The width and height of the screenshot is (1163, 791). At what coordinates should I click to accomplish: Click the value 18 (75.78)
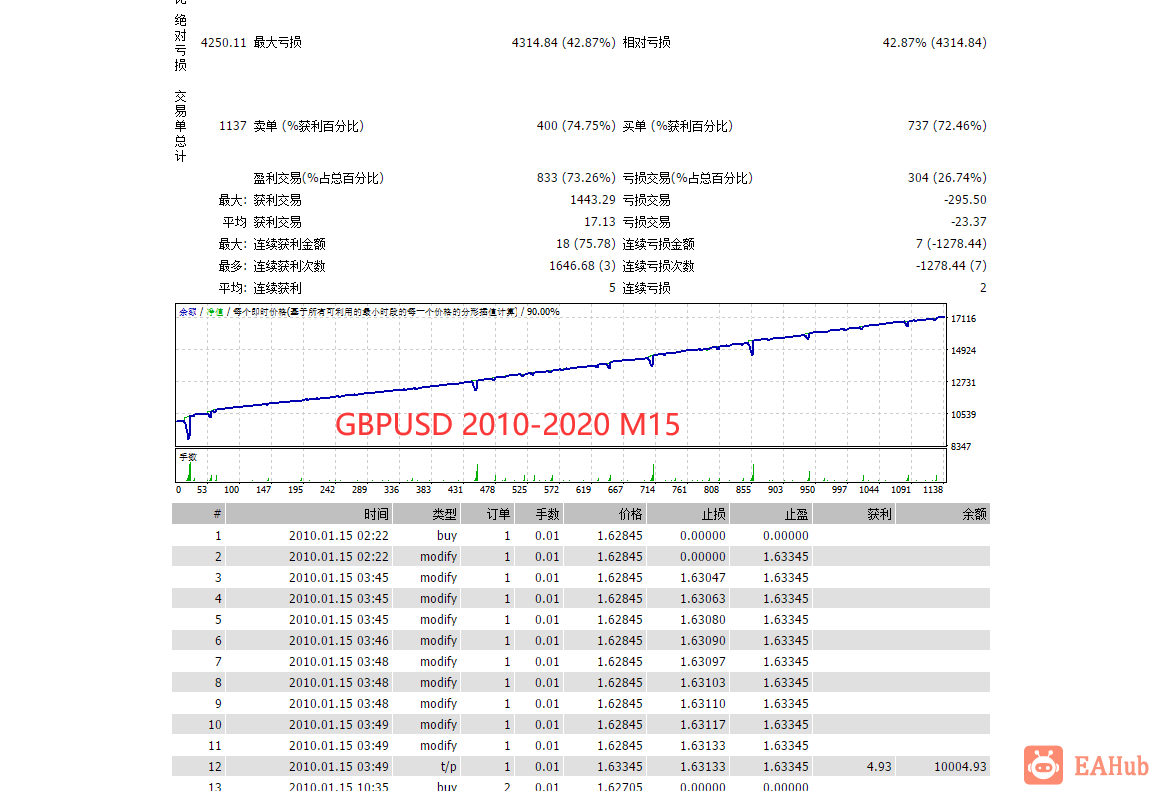585,243
